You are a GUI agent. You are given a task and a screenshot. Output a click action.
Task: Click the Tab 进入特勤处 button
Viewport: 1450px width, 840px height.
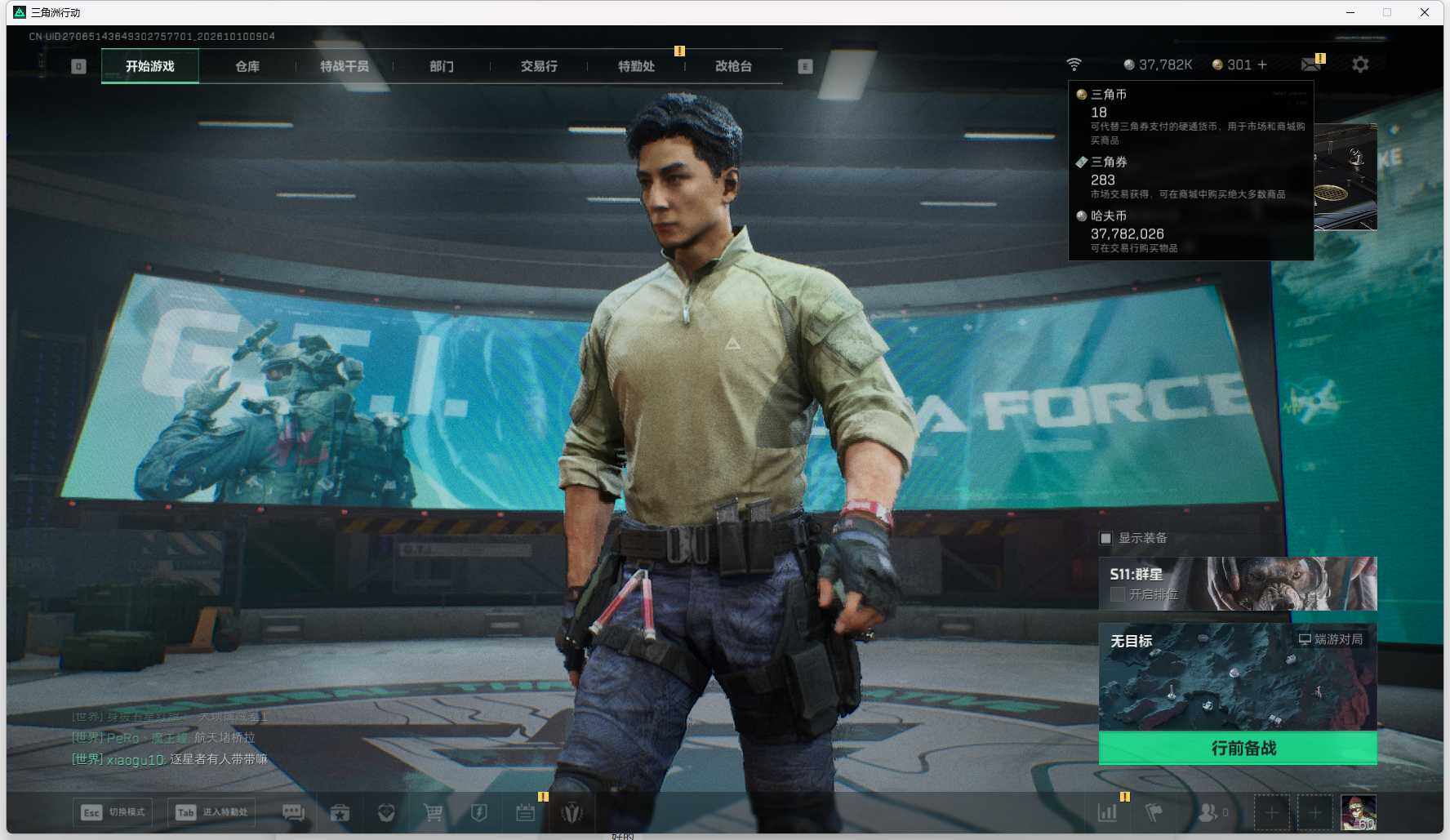click(211, 812)
